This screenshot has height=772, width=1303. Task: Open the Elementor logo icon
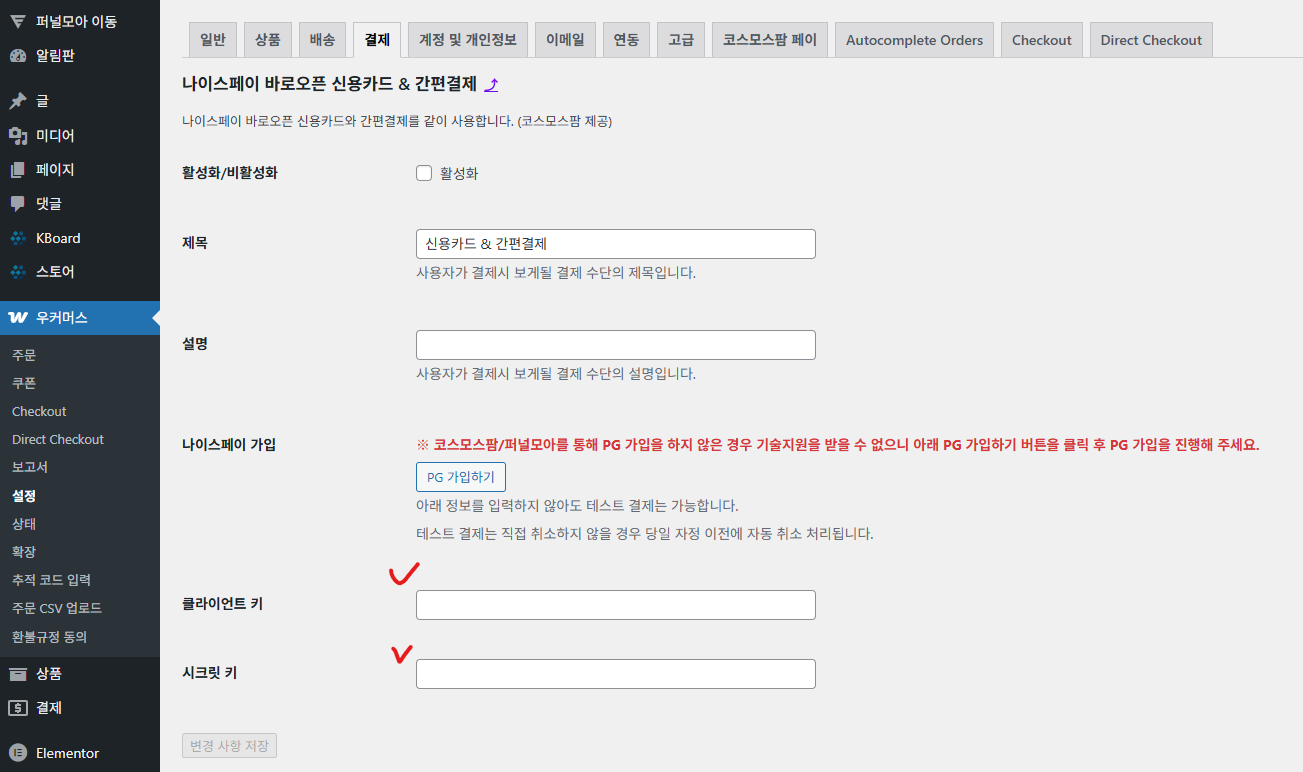[17, 753]
